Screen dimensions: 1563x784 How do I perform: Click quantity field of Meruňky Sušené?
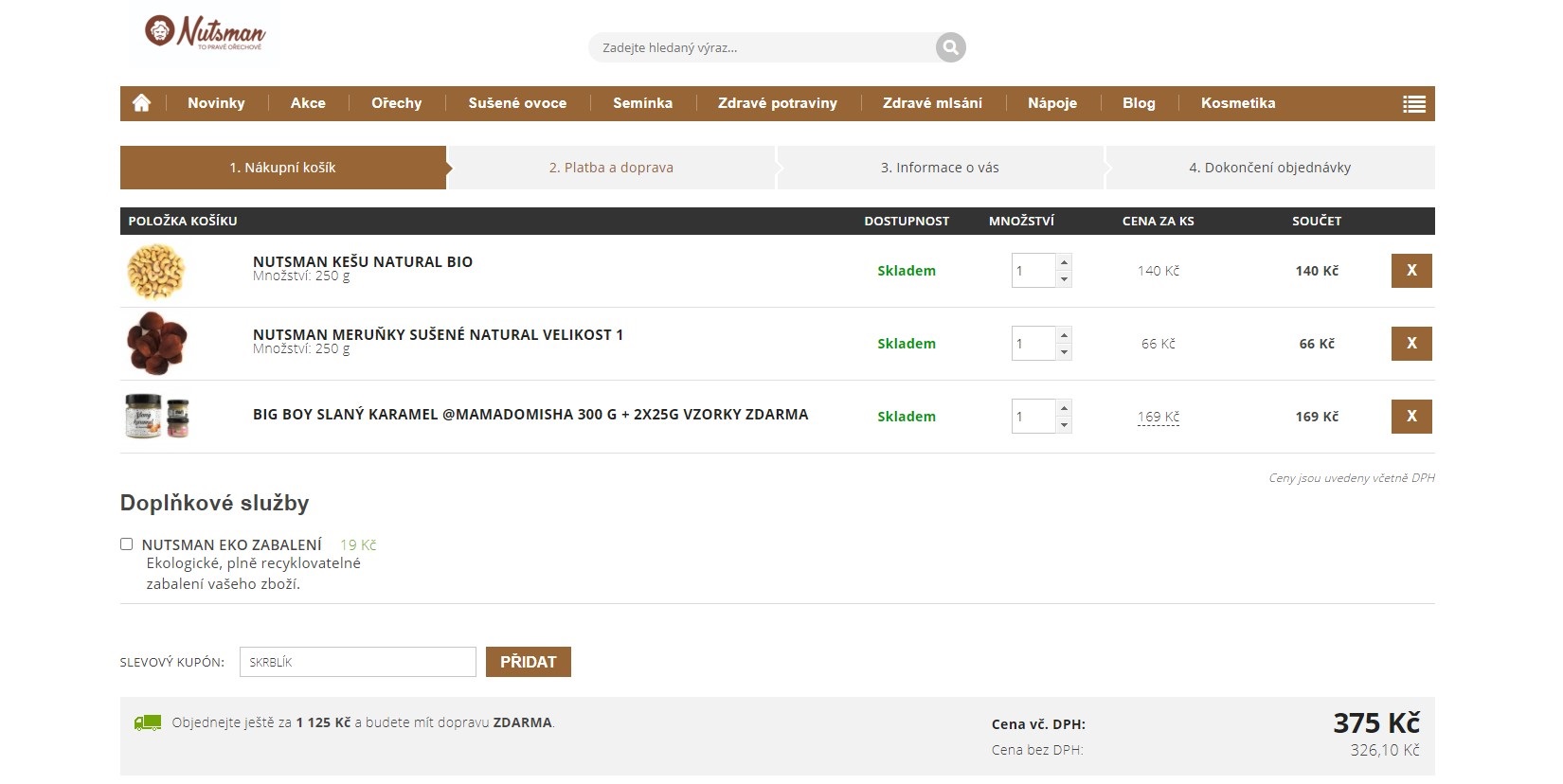point(1033,344)
